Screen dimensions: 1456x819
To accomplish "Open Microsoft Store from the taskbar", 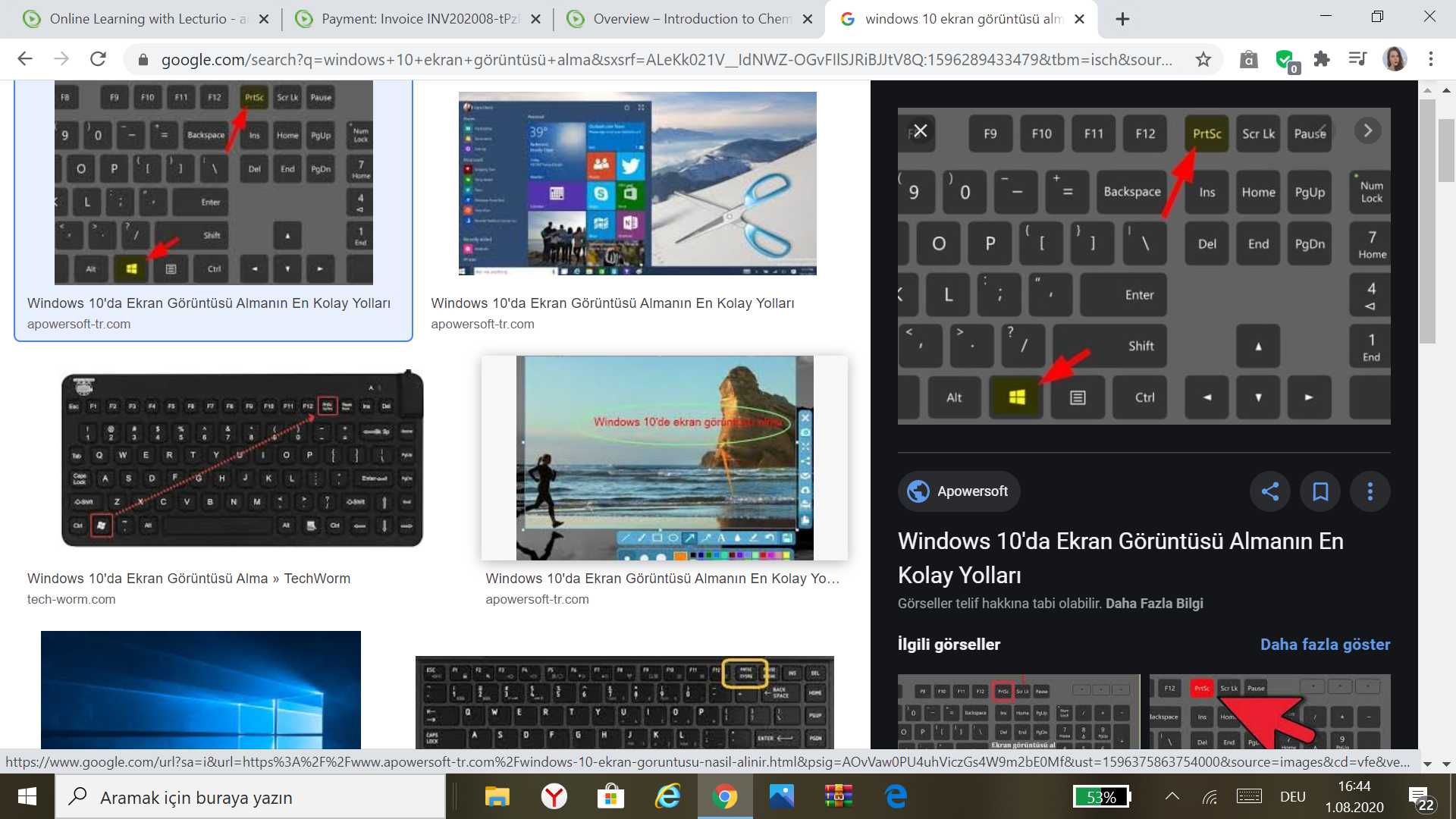I will (610, 796).
